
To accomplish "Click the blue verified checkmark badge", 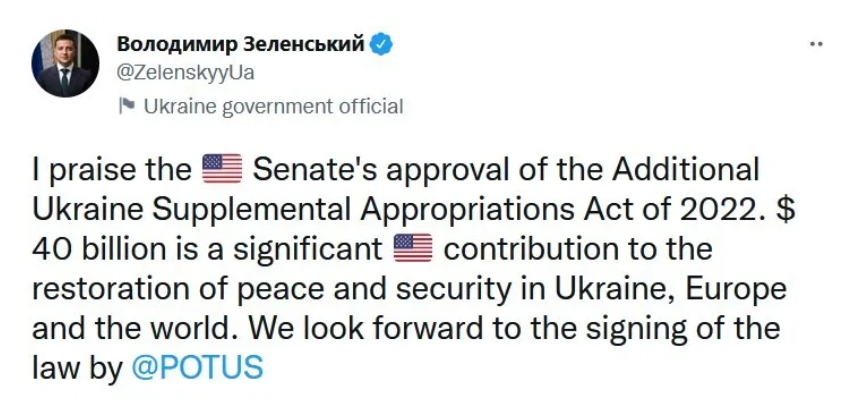I will coord(381,45).
